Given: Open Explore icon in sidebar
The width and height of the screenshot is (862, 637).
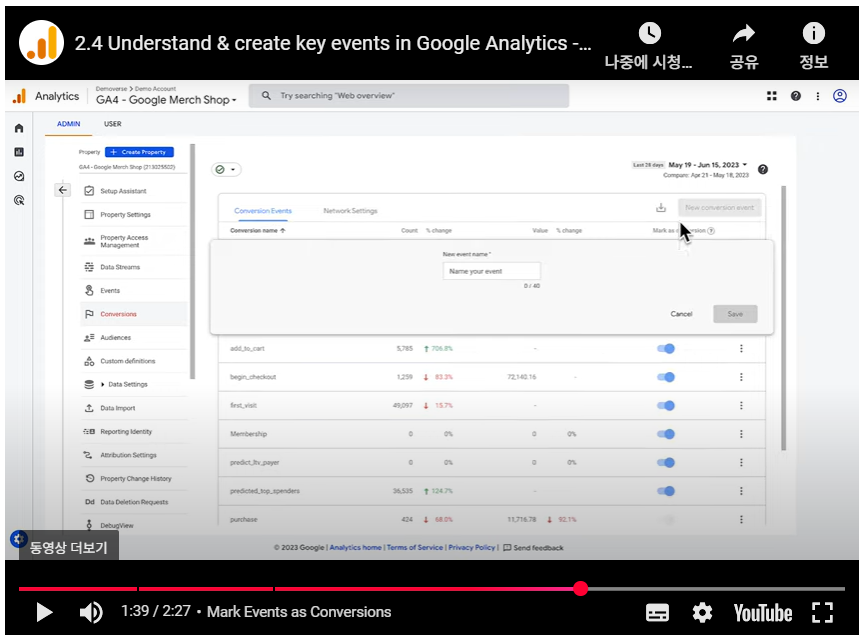Looking at the screenshot, I should (x=19, y=176).
